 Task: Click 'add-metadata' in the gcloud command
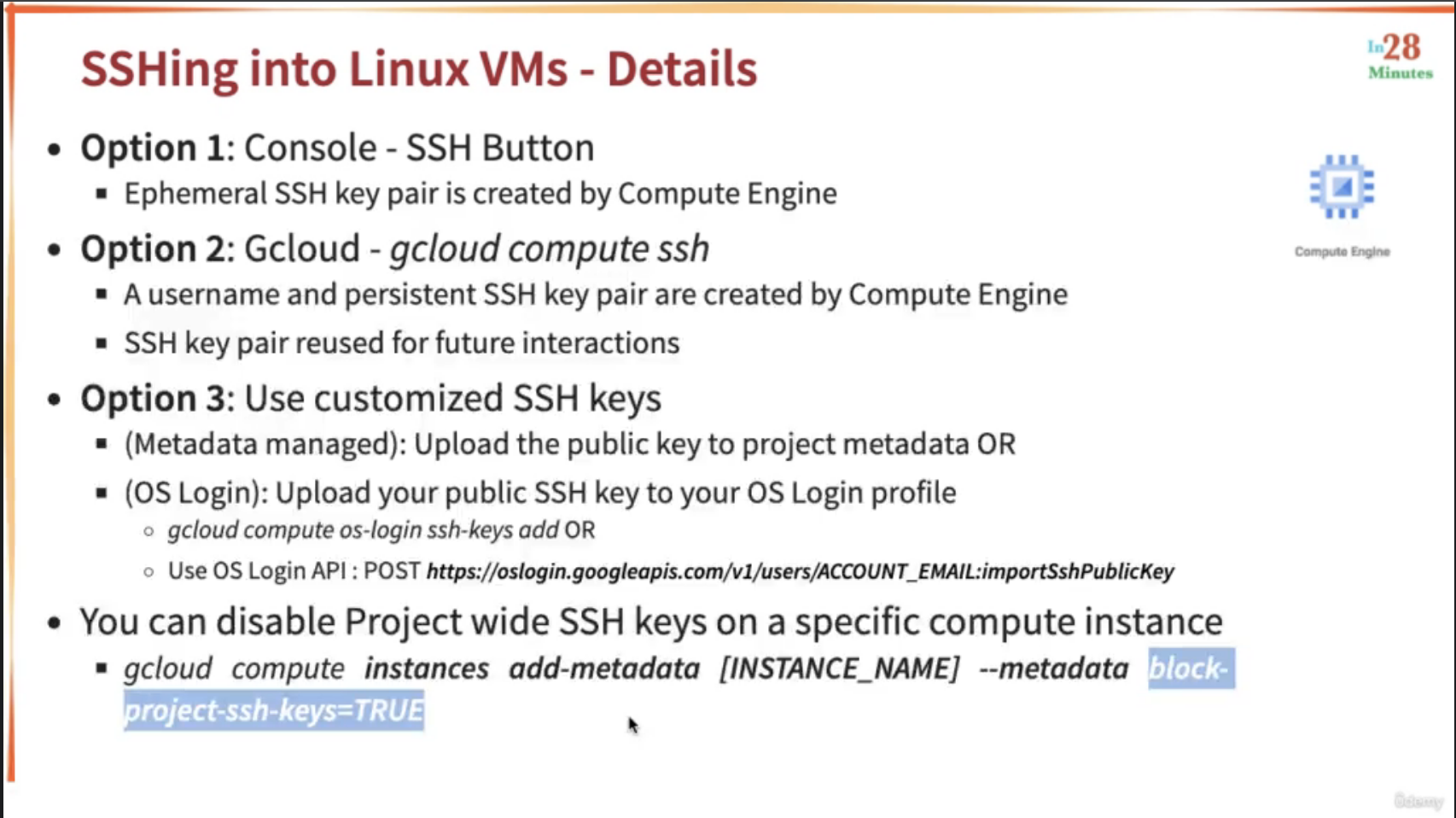tap(604, 668)
